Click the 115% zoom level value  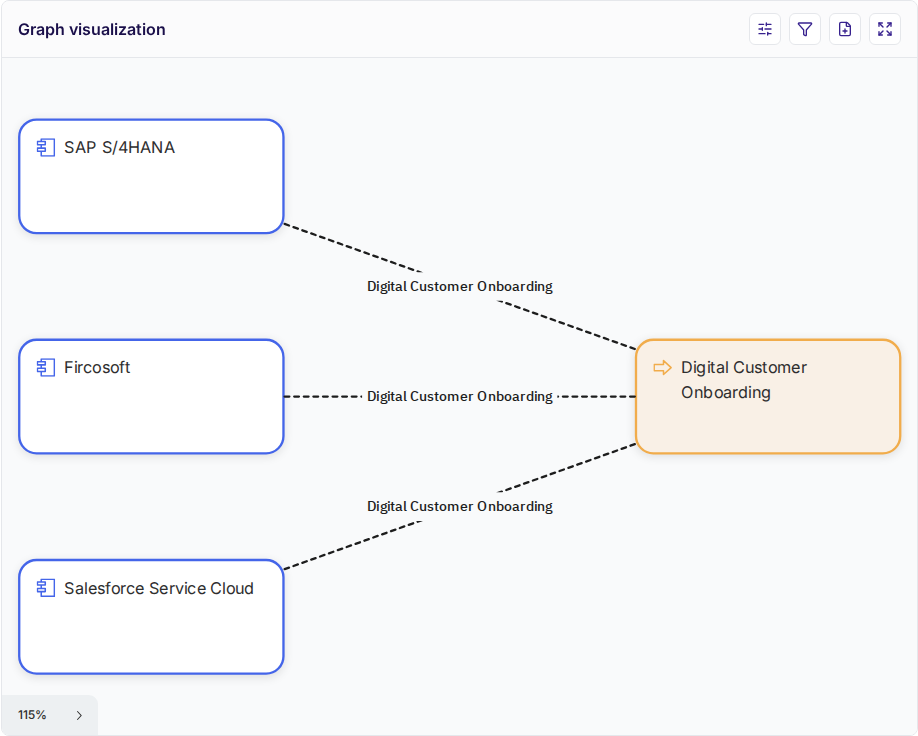(x=32, y=715)
